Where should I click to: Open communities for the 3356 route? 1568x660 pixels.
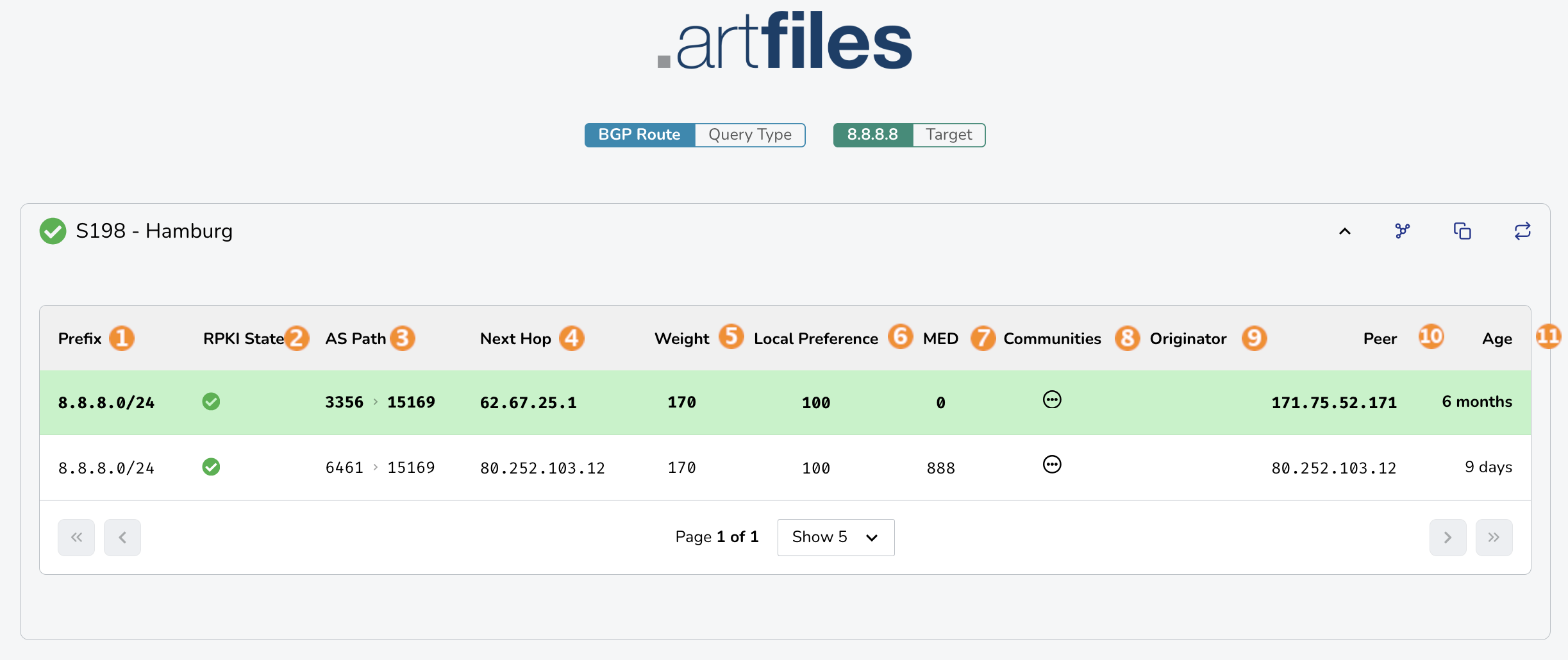[1052, 400]
